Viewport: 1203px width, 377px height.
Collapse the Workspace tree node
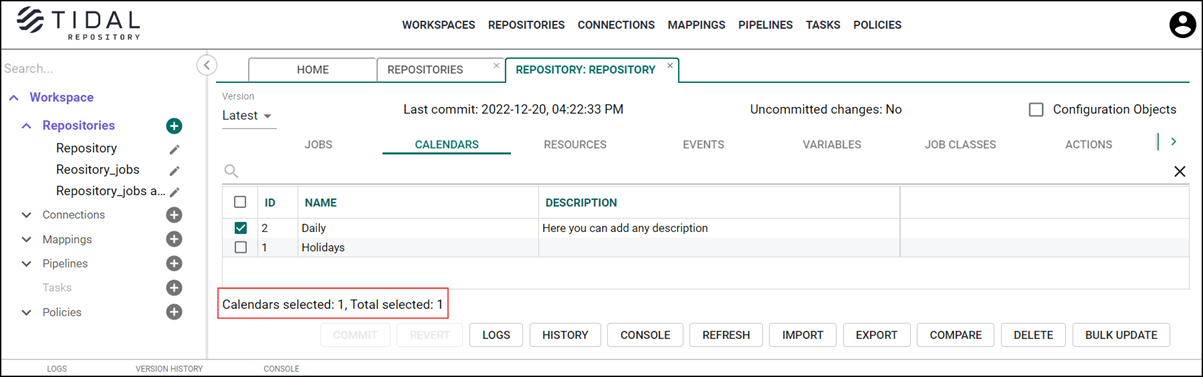[x=14, y=98]
